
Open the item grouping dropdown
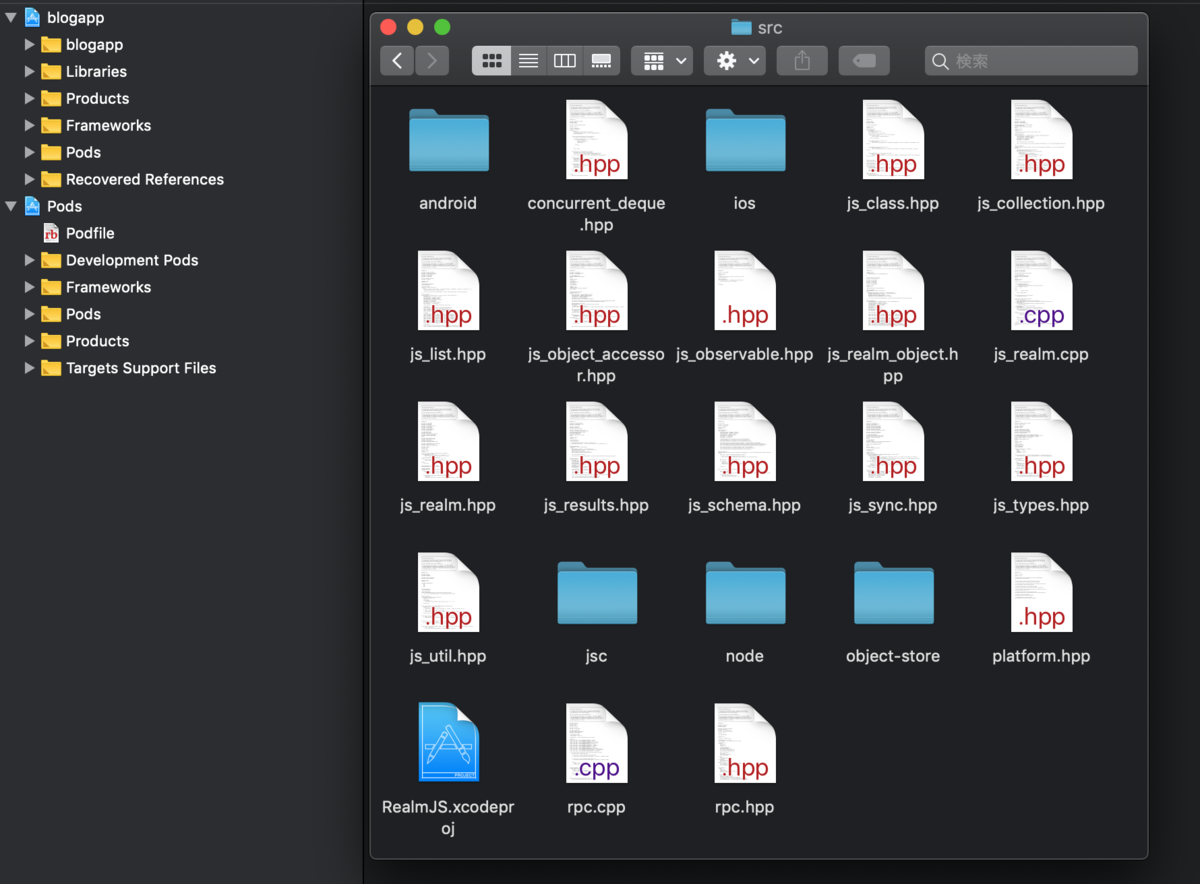(662, 61)
